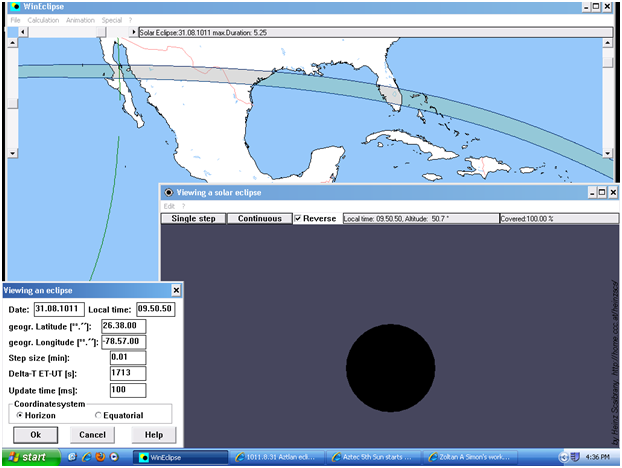The image size is (622, 468).
Task: Open the Special menu
Action: [112, 20]
